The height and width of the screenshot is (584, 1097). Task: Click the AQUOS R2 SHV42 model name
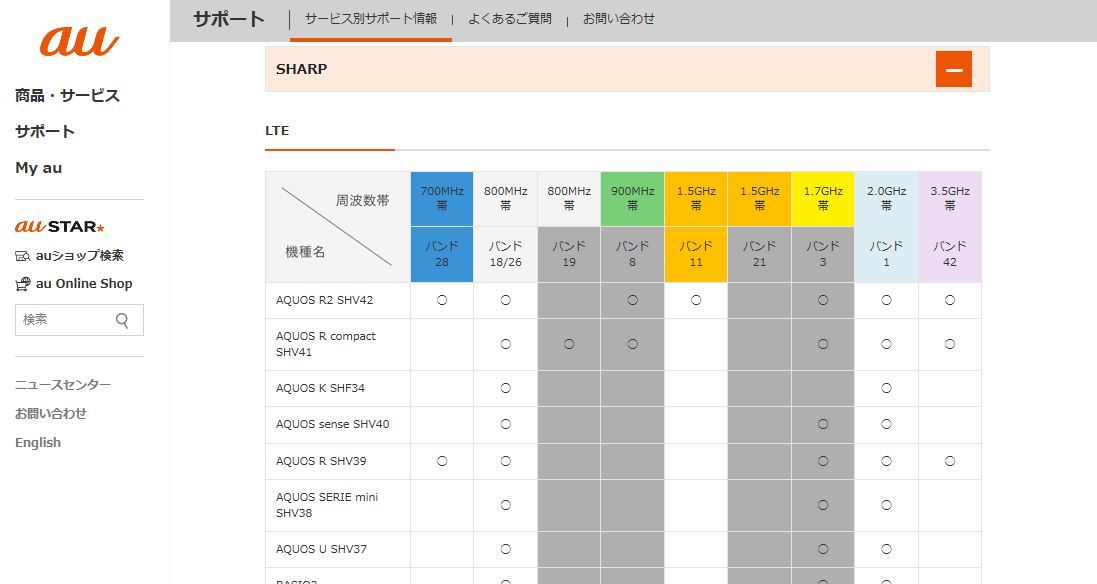pos(327,299)
